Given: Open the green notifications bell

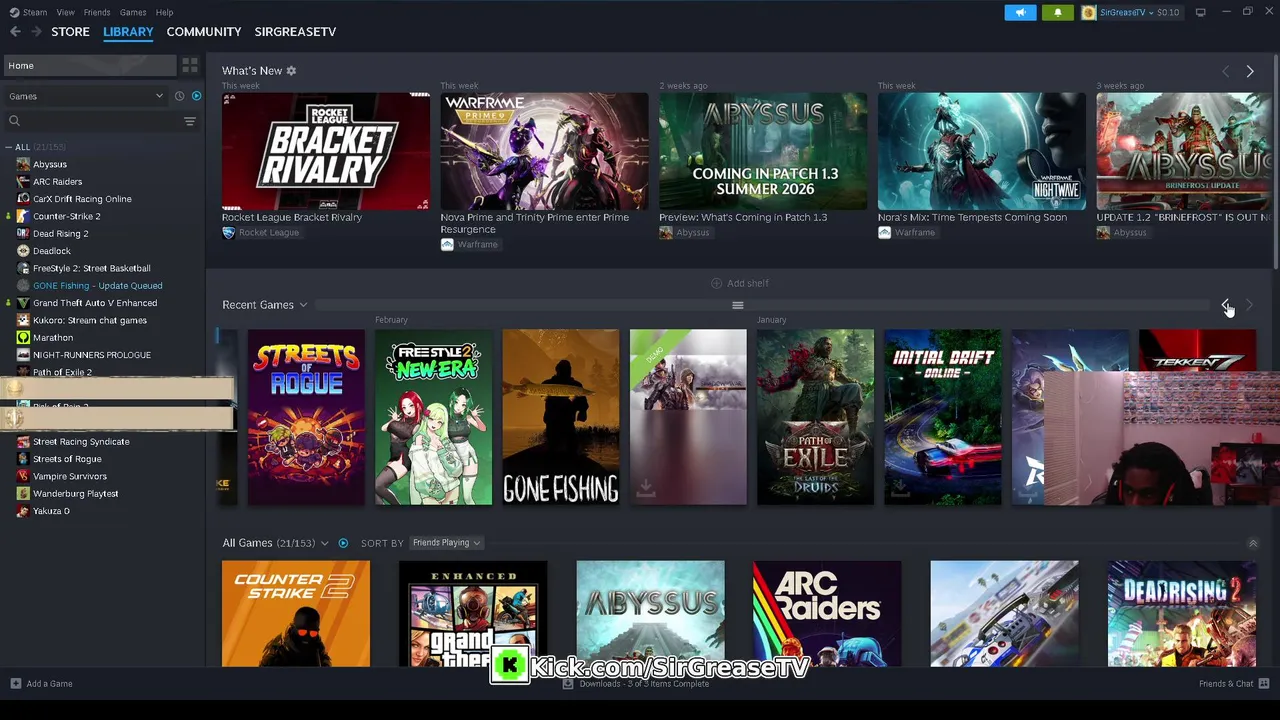Looking at the screenshot, I should pos(1057,12).
